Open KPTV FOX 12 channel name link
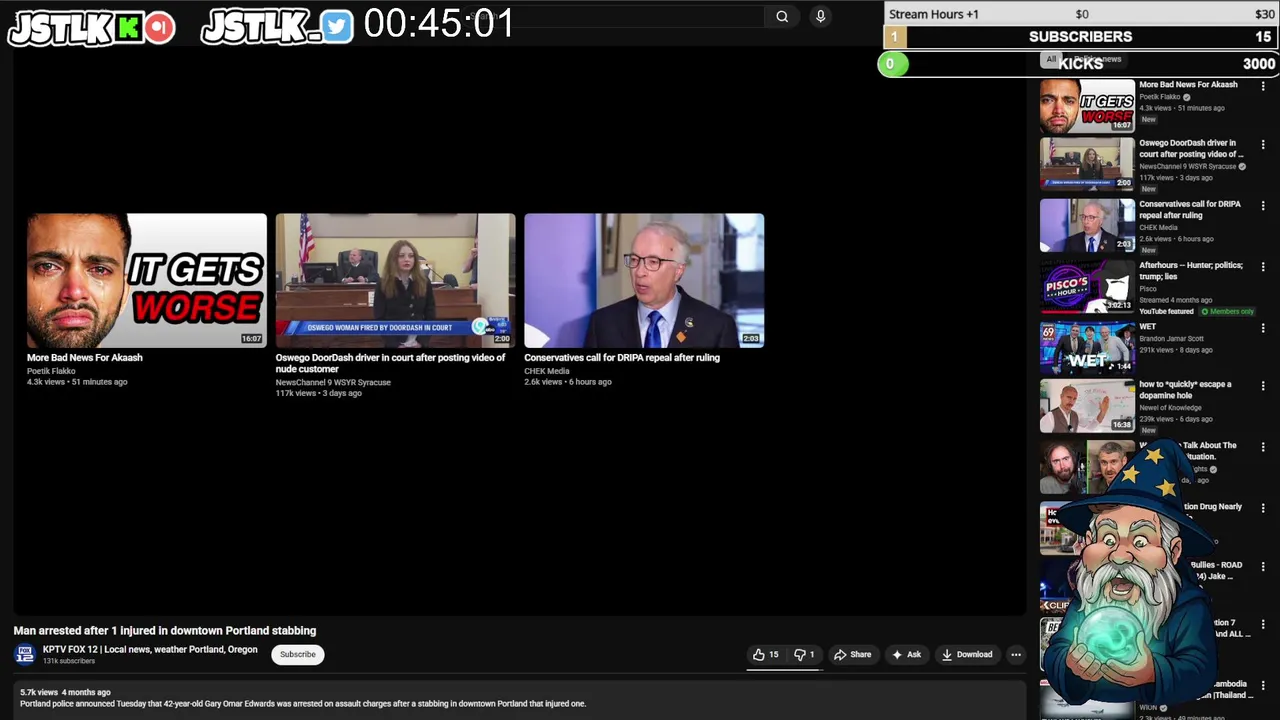 [x=150, y=649]
